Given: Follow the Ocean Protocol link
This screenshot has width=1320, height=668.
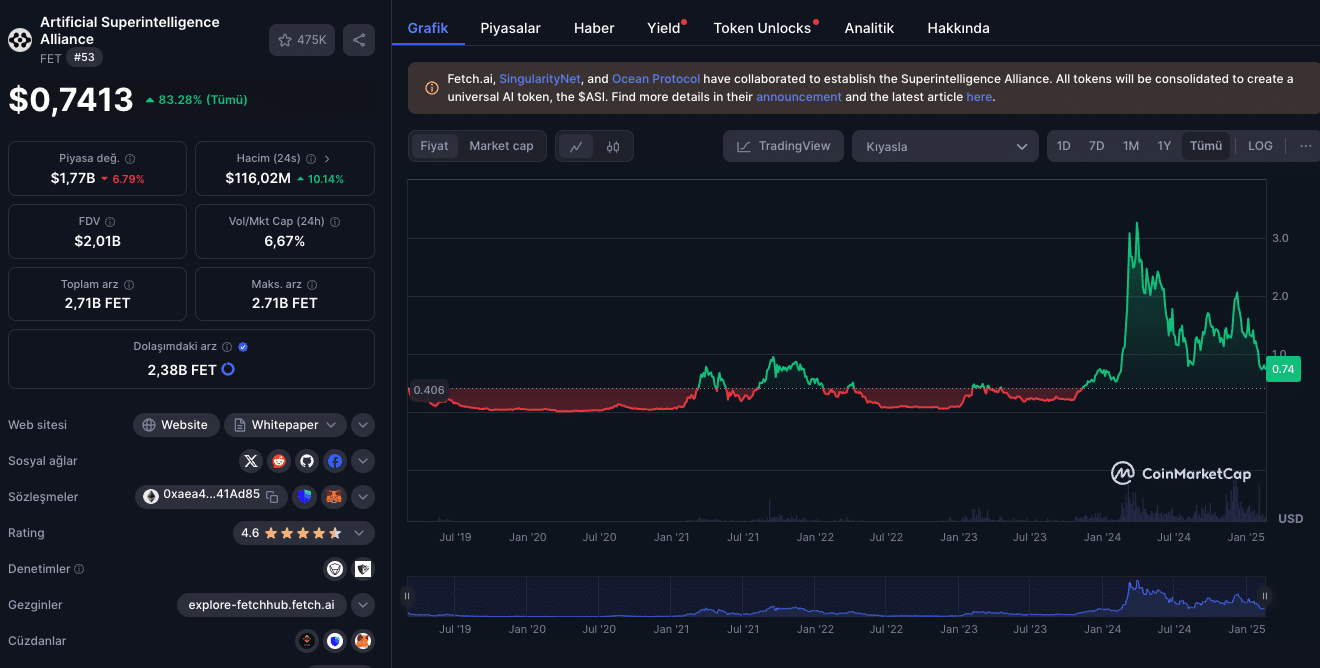Looking at the screenshot, I should (656, 79).
